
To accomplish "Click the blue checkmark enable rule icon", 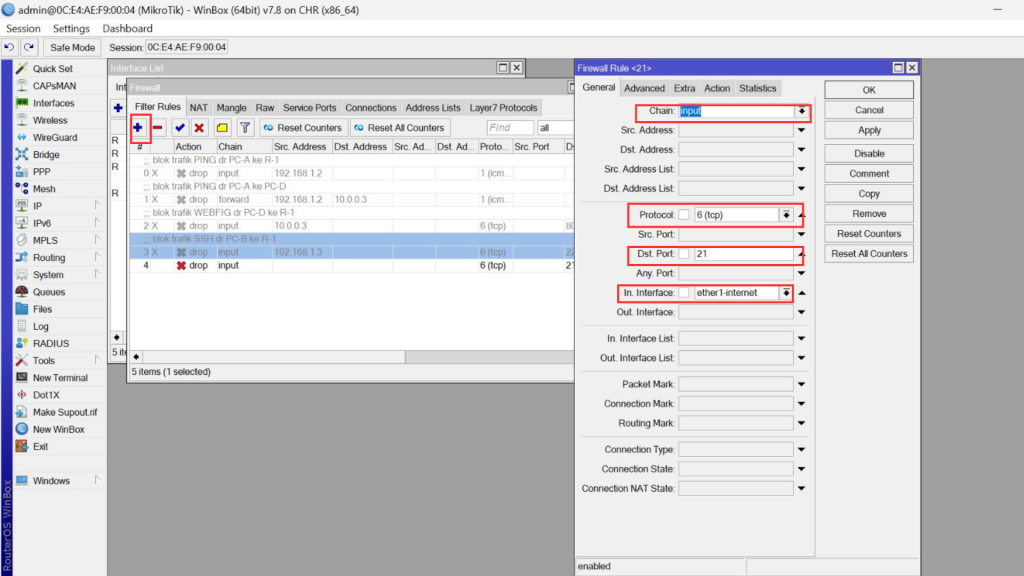I will 180,128.
